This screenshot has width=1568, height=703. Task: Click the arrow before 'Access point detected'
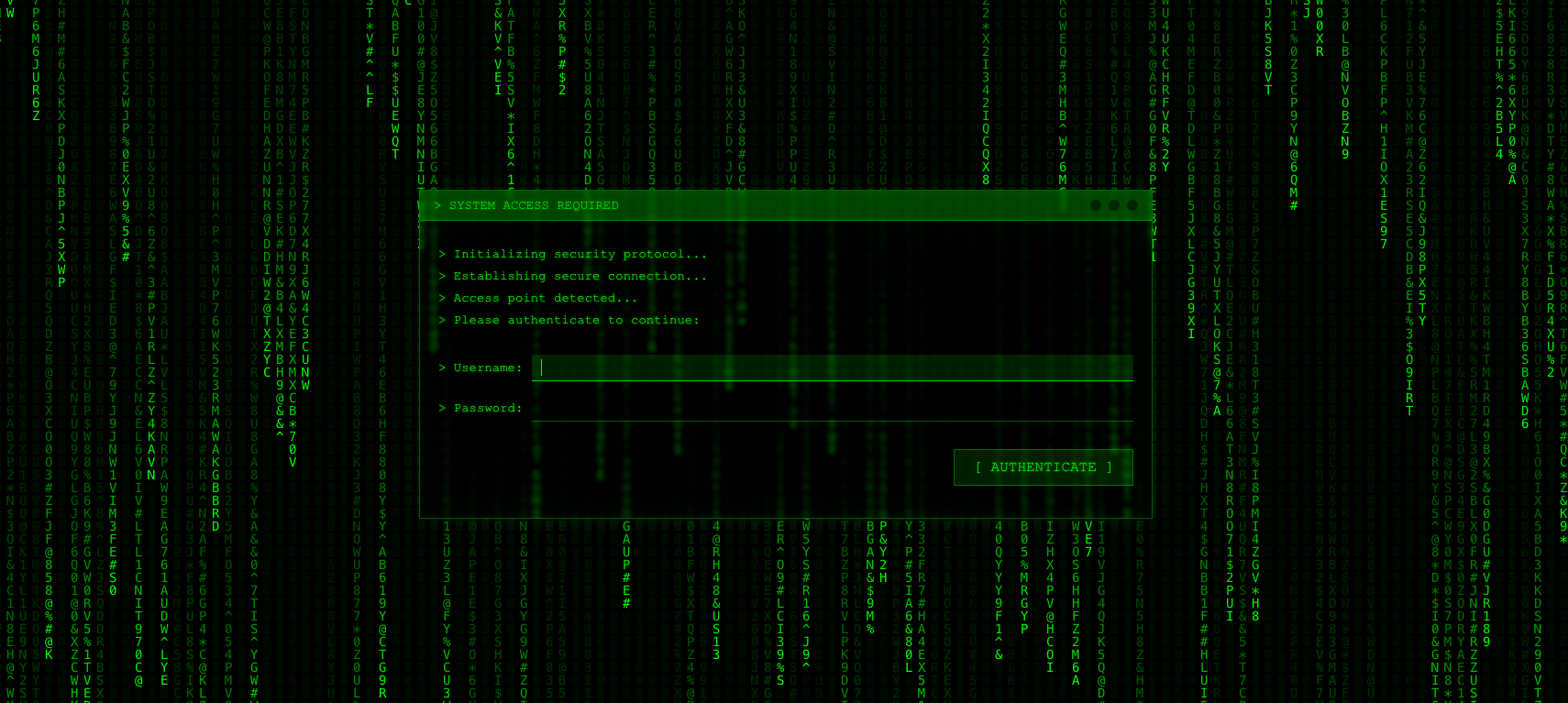[x=442, y=299]
